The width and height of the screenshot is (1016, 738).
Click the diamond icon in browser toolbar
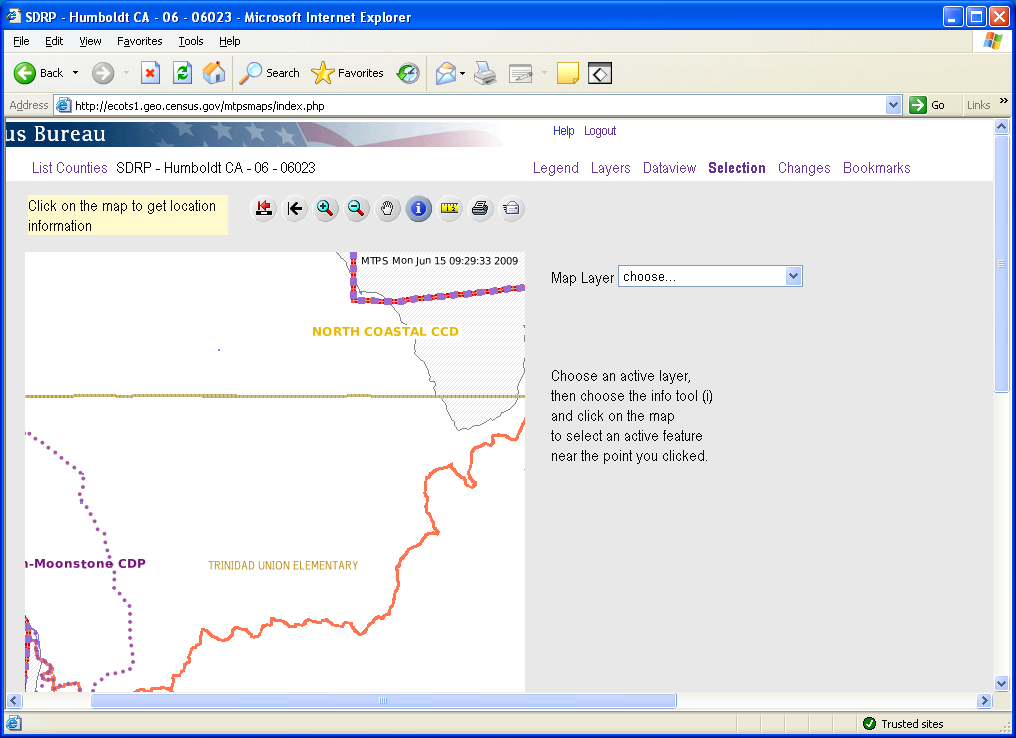pyautogui.click(x=600, y=73)
